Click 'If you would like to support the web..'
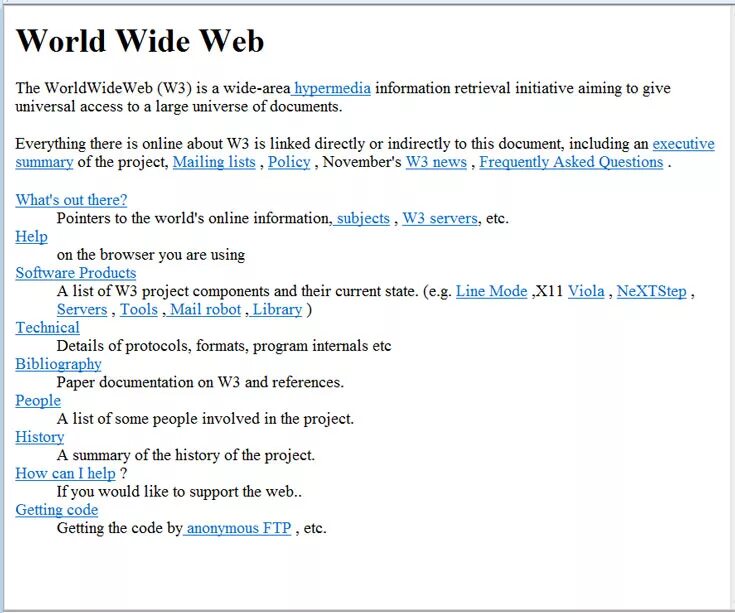Image resolution: width=735 pixels, height=613 pixels. pos(180,492)
